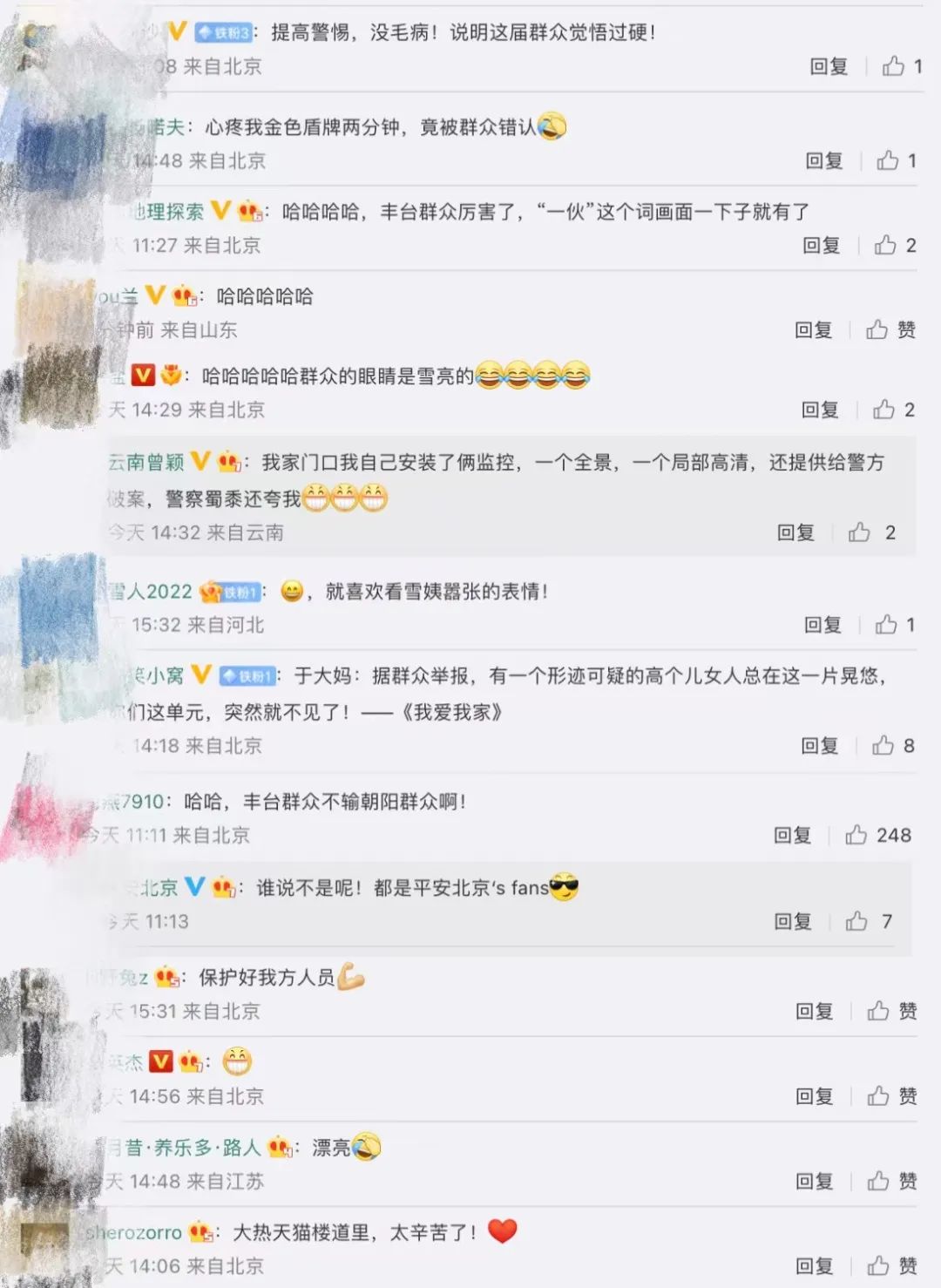Click 回复 on the 漂亮 comment
This screenshot has height=1288, width=941.
[x=814, y=1181]
